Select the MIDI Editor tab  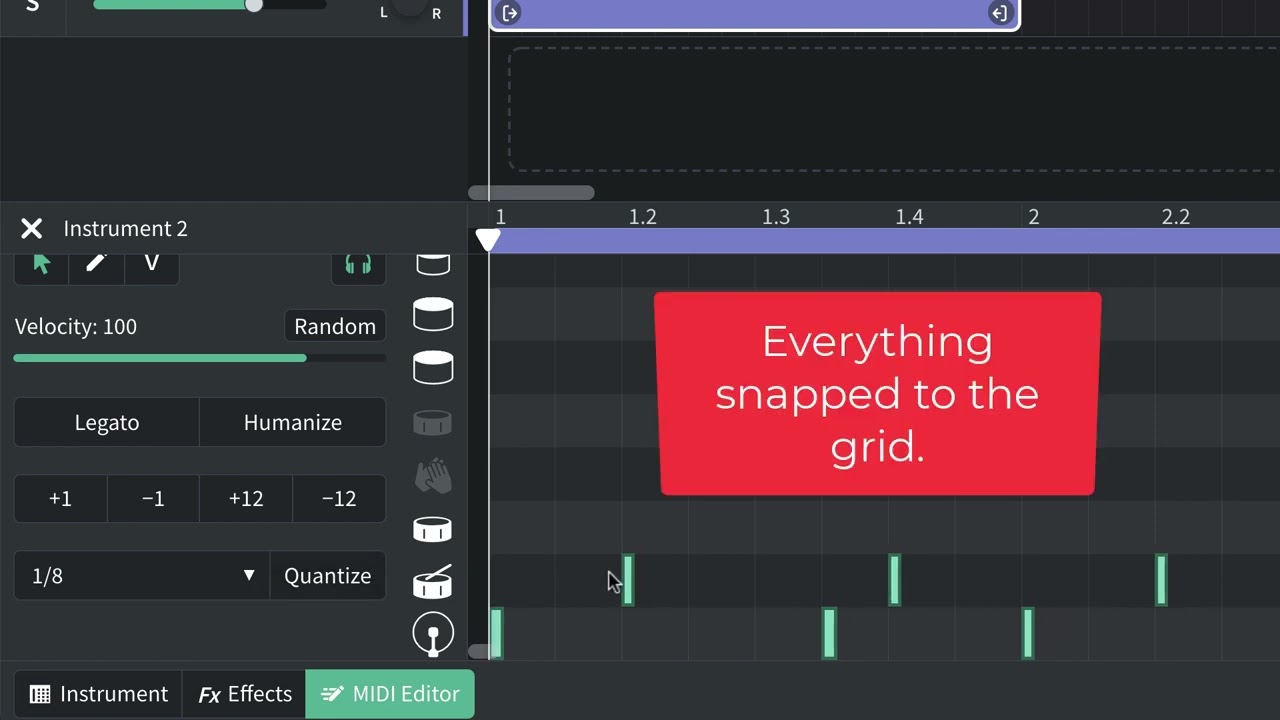(x=390, y=694)
